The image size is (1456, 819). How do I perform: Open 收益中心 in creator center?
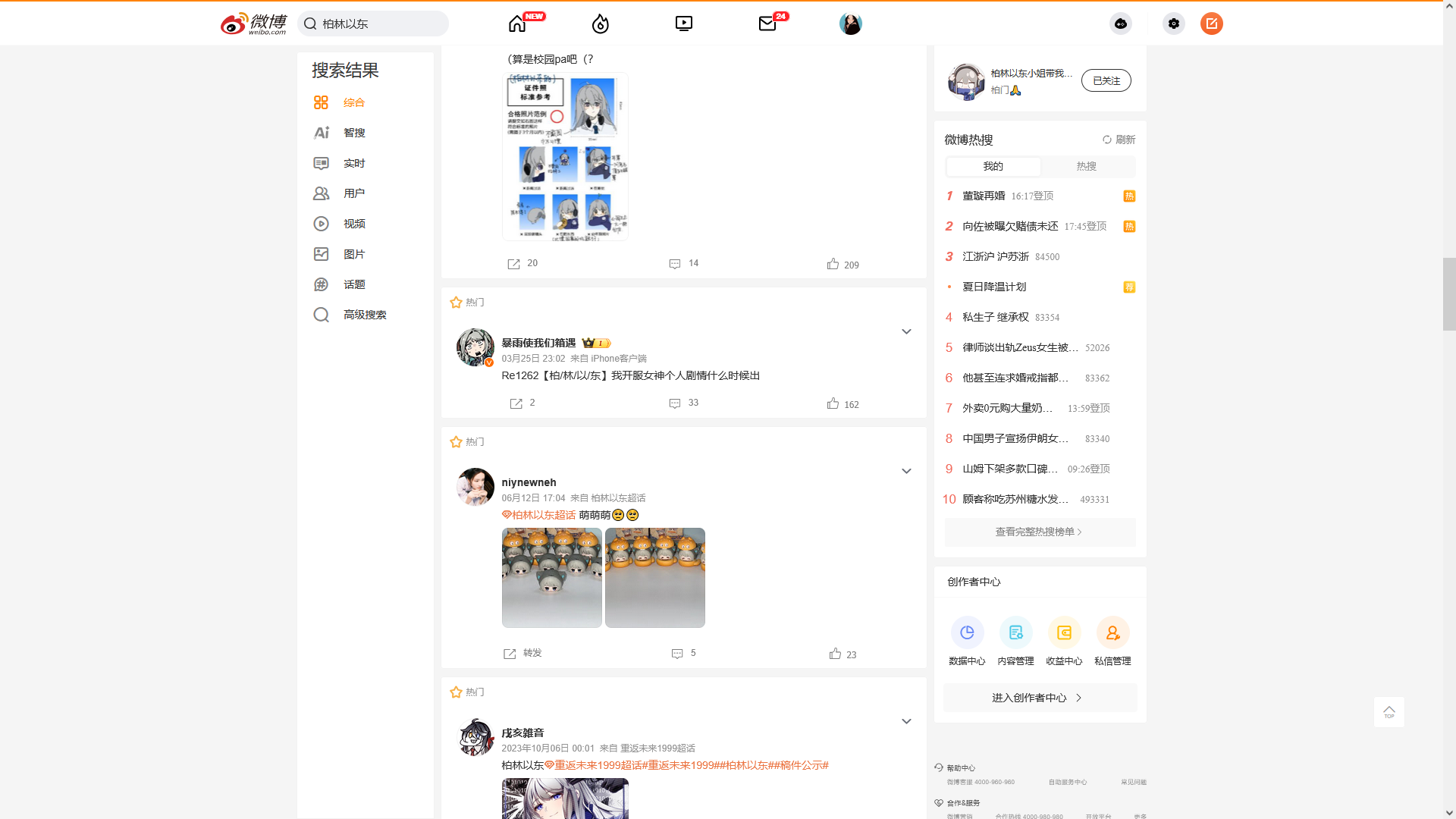1064,642
